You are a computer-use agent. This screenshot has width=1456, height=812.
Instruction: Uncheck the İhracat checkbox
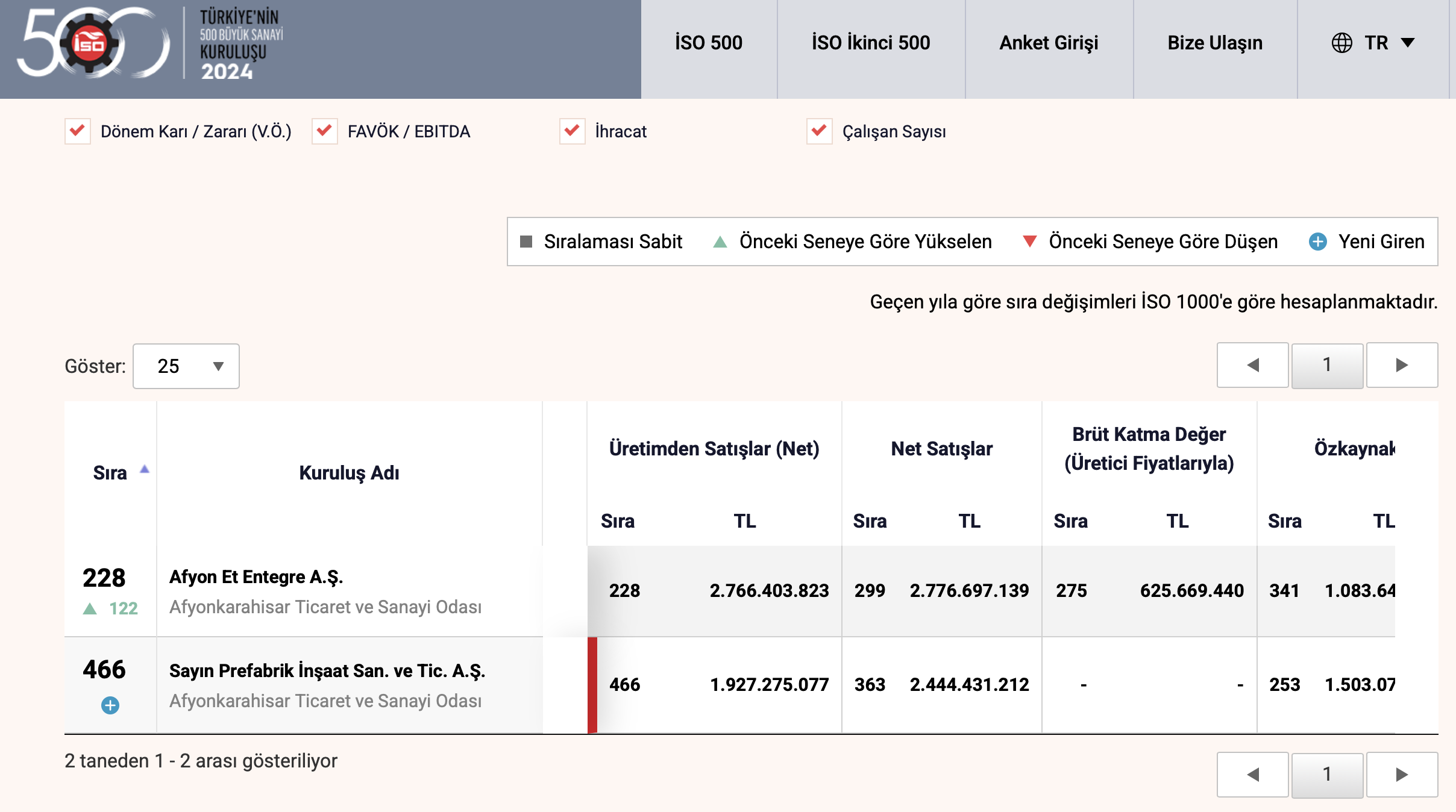[573, 131]
